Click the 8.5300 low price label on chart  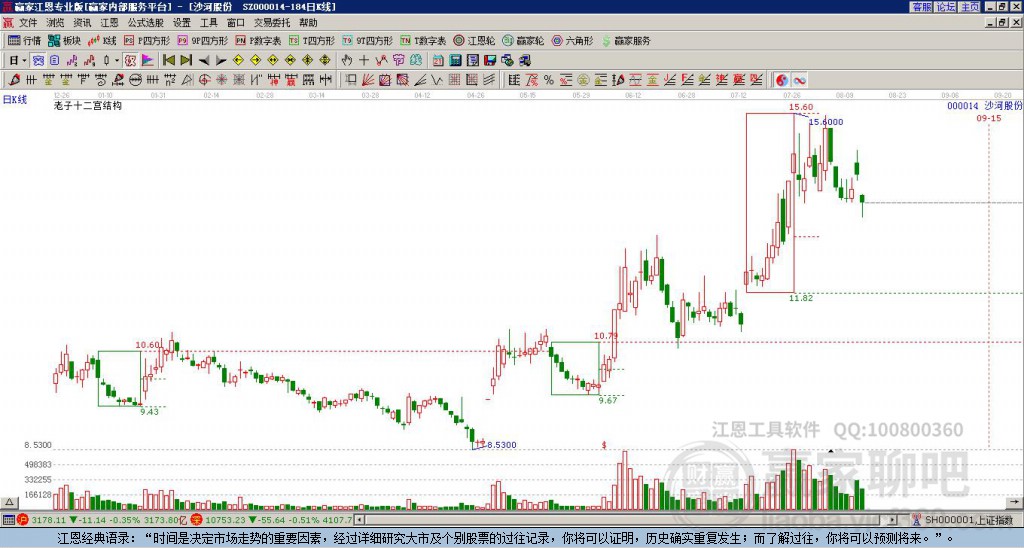[x=502, y=445]
